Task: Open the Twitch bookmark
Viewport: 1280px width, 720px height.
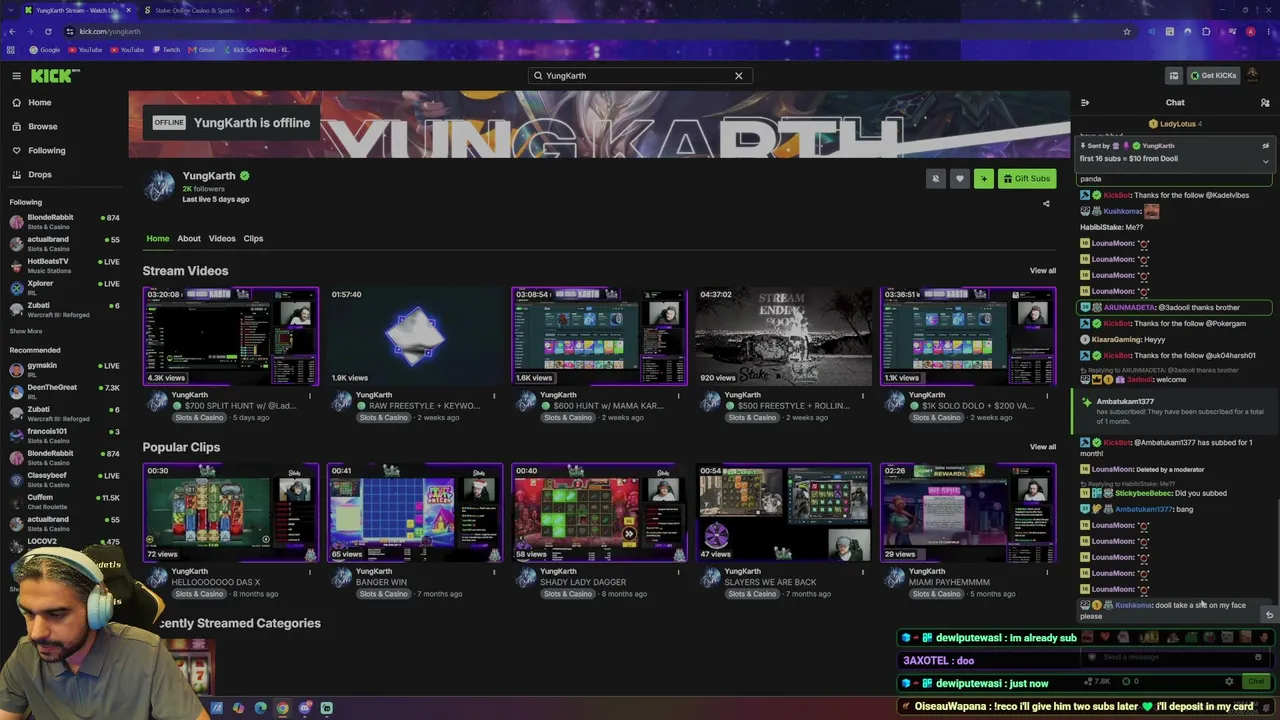Action: tap(166, 50)
